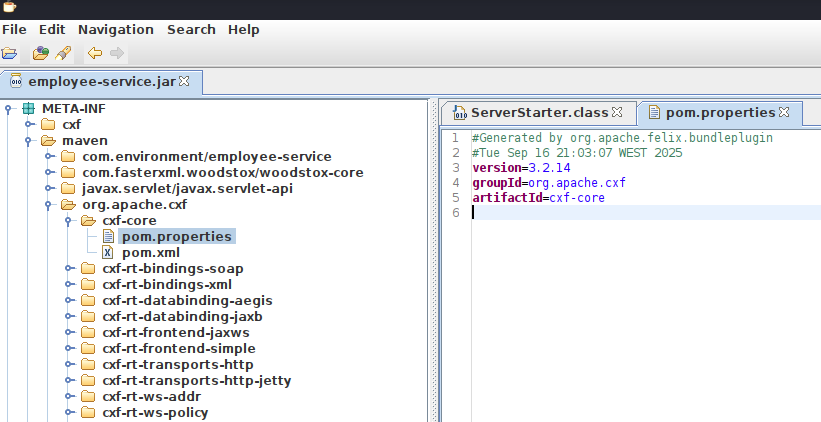The height and width of the screenshot is (422, 821).
Task: Click the woodstox-core folder icon
Action: [68, 172]
